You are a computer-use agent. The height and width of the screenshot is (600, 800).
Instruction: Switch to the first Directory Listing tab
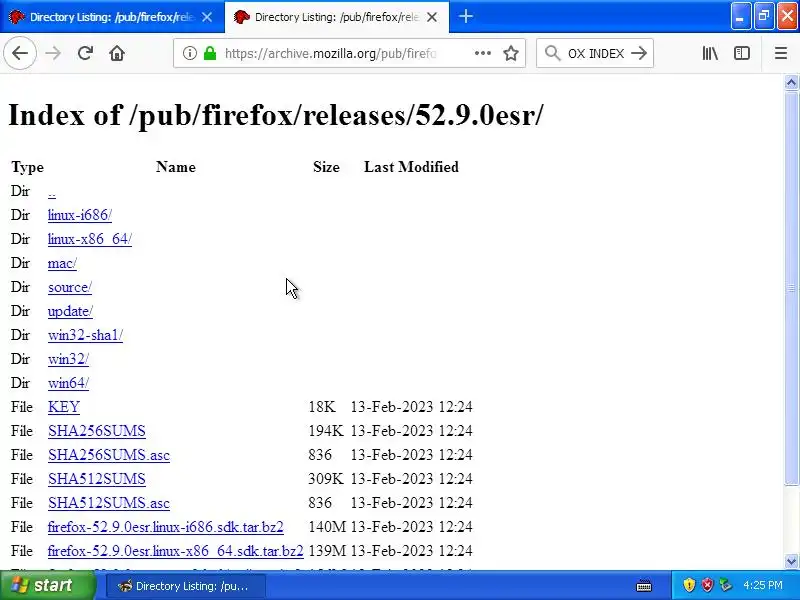pyautogui.click(x=112, y=17)
